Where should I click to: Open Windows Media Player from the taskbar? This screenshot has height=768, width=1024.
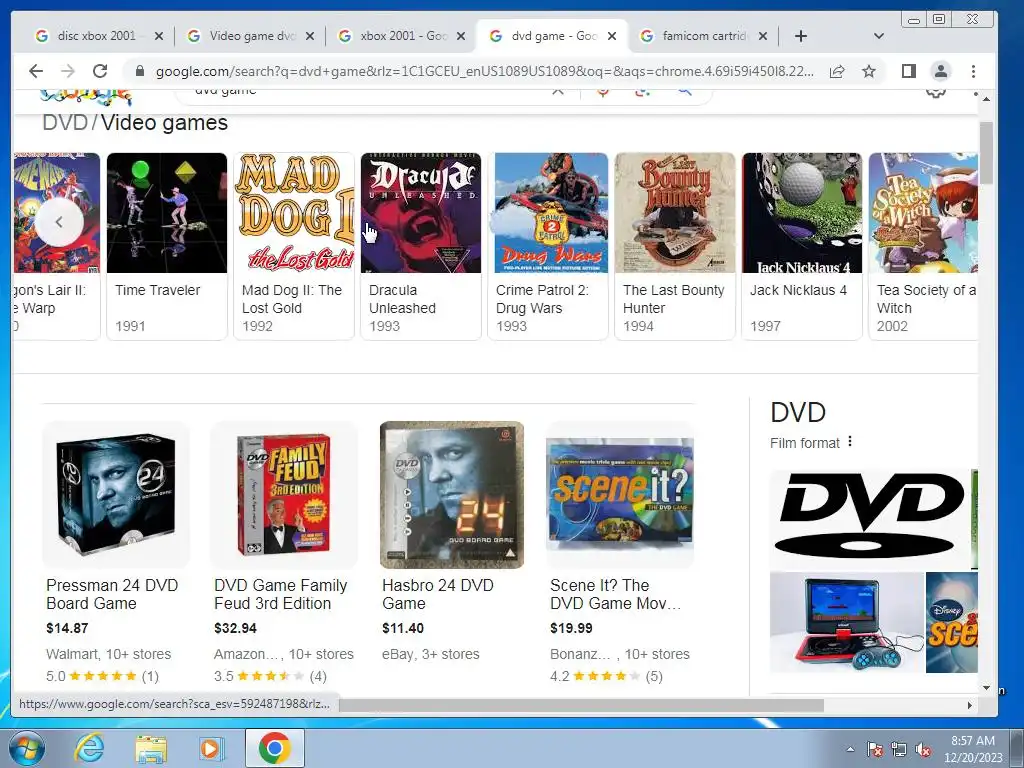click(212, 748)
